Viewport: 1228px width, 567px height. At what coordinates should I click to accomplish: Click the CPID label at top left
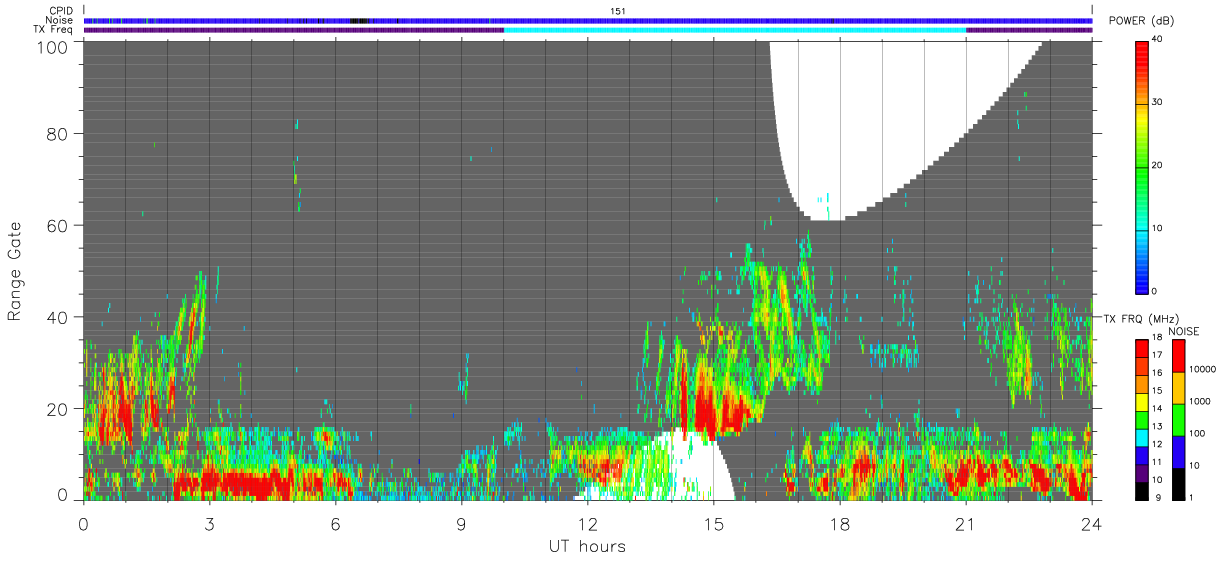point(61,10)
